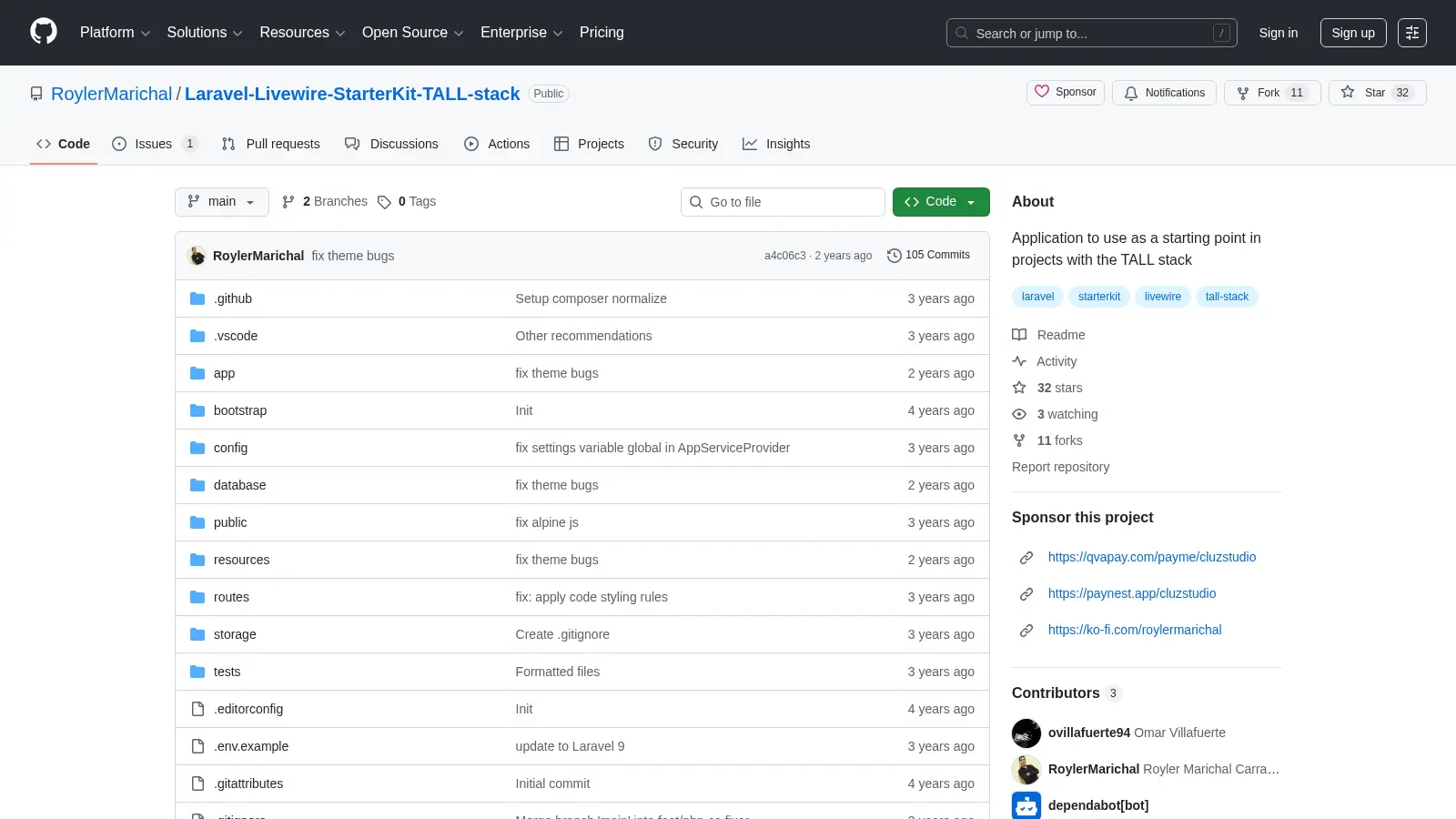The image size is (1456, 819).
Task: Open the Readme link in About
Action: (1049, 335)
